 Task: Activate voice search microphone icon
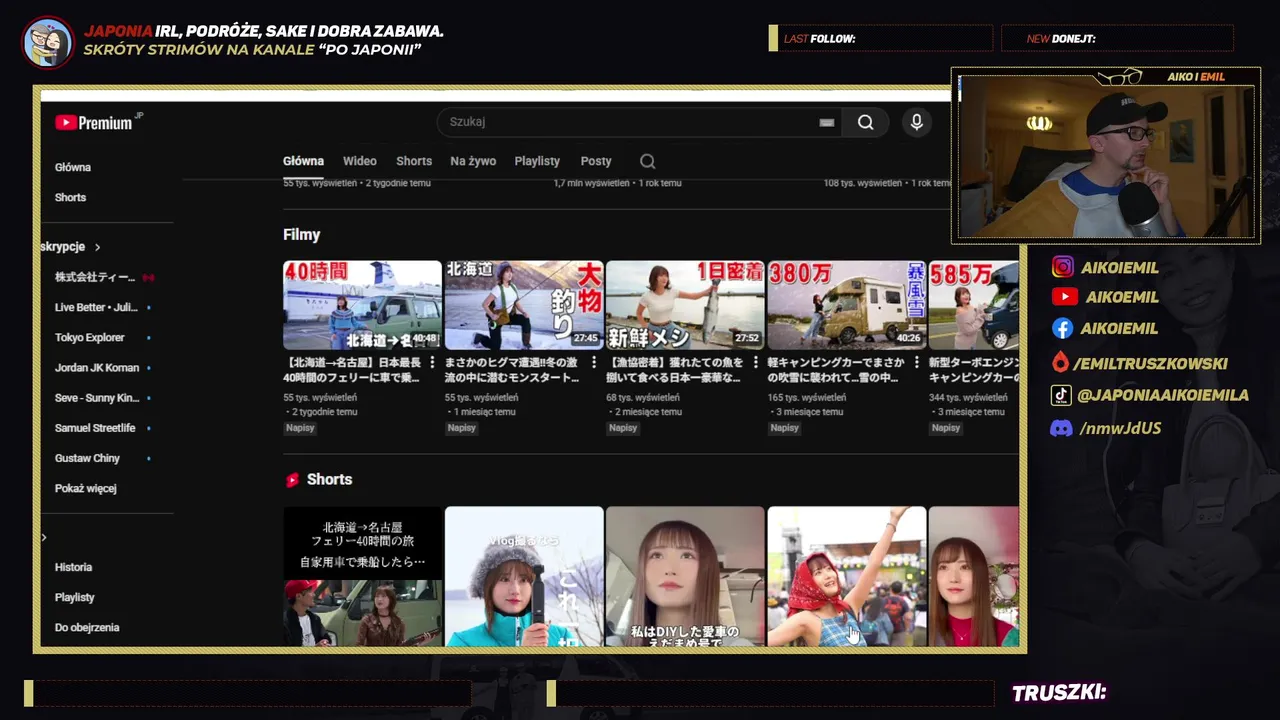pos(916,122)
